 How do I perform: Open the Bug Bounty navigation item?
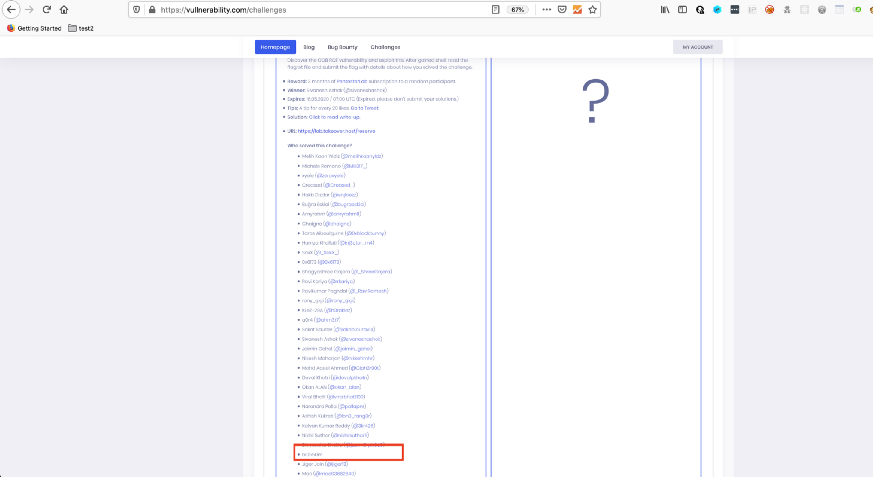(342, 47)
